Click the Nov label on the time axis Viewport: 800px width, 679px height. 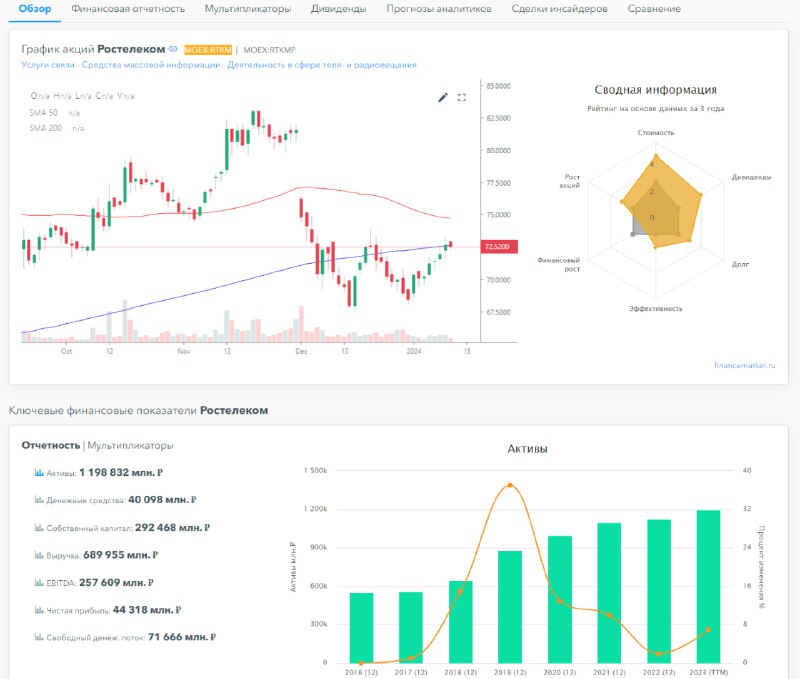point(184,351)
